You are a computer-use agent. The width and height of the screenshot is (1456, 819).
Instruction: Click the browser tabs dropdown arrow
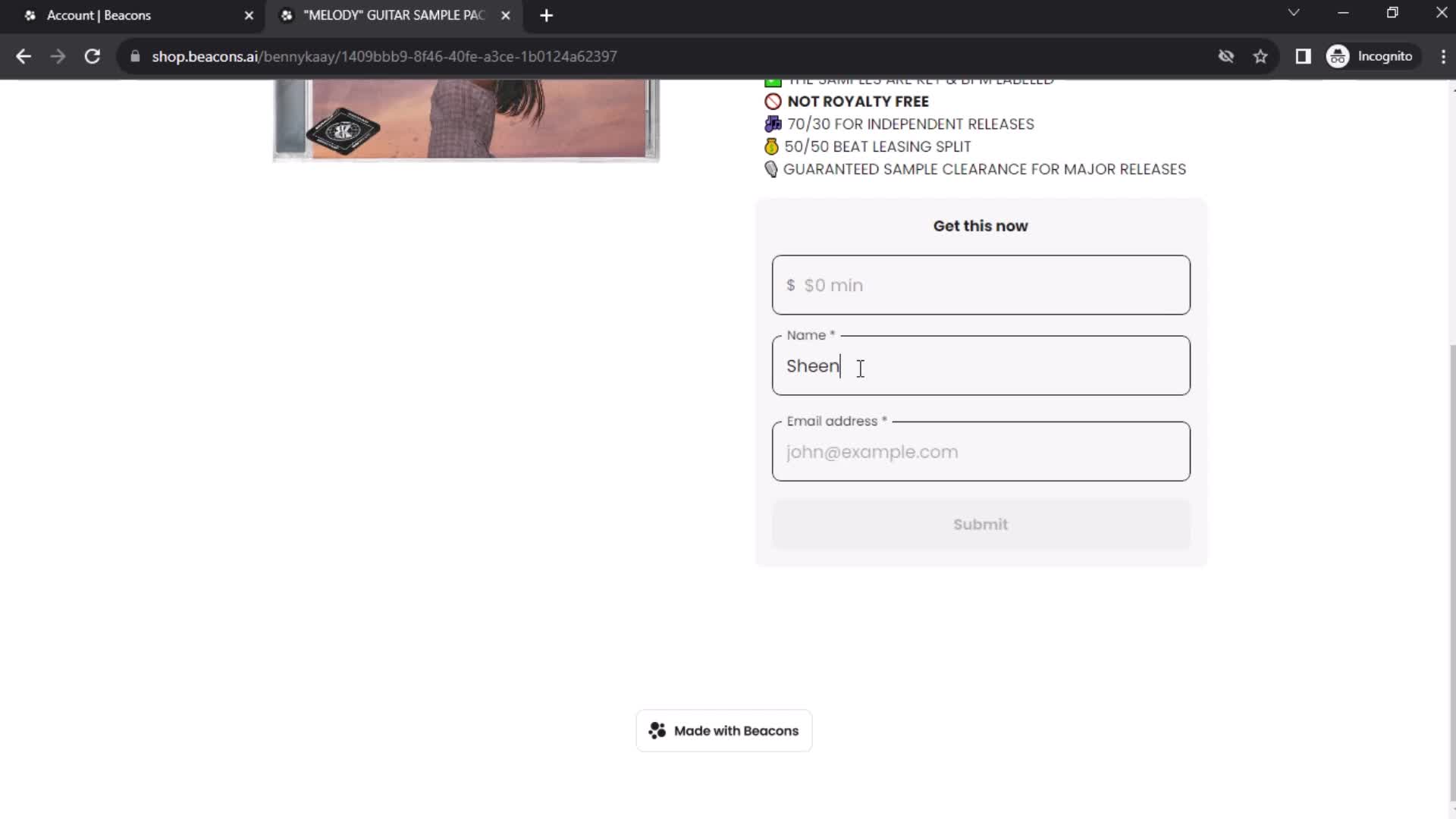click(1294, 14)
